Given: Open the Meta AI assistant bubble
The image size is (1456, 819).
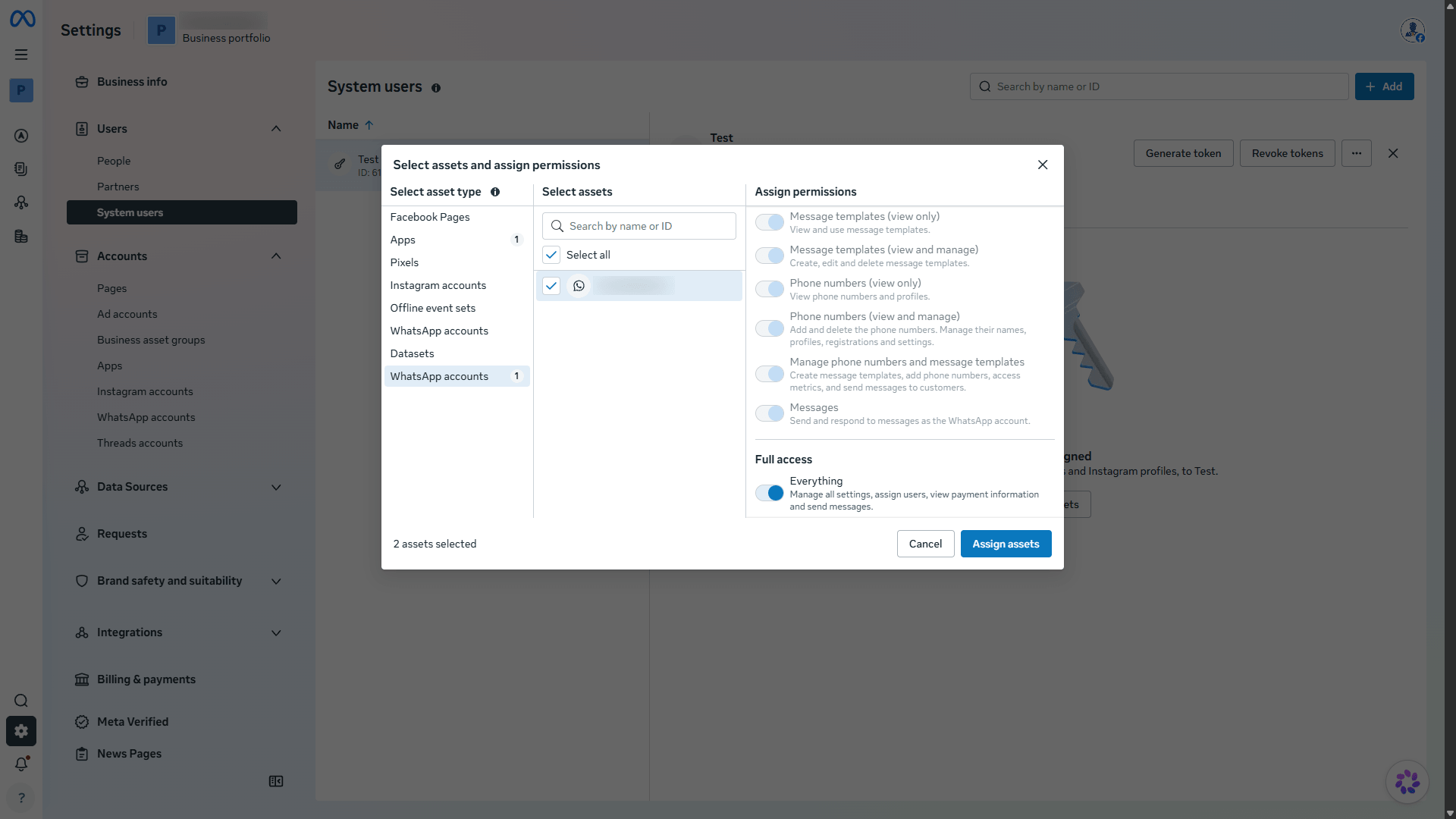Looking at the screenshot, I should click(1407, 782).
